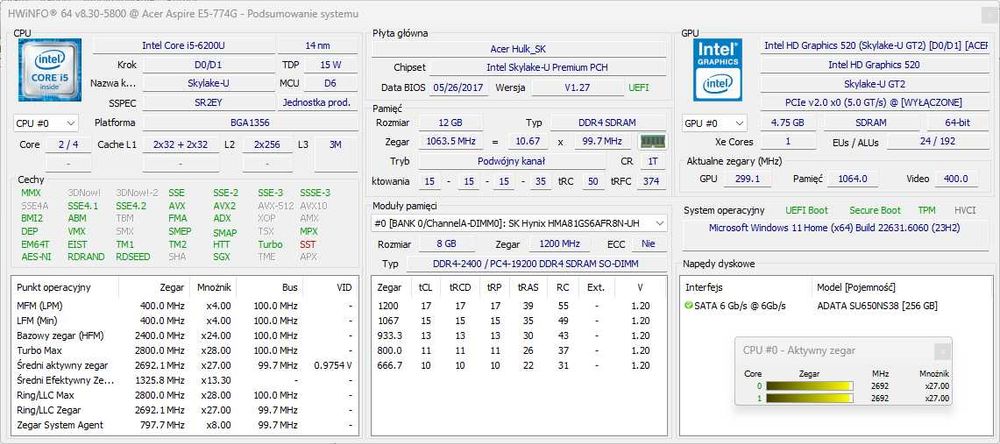Click the HVCI indicator
Viewport: 1000px width, 444px height.
(965, 210)
